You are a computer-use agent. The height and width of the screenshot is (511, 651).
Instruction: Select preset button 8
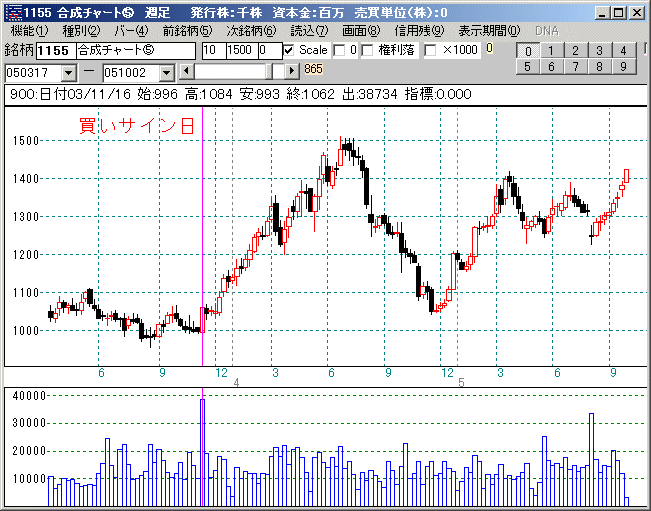pos(599,66)
